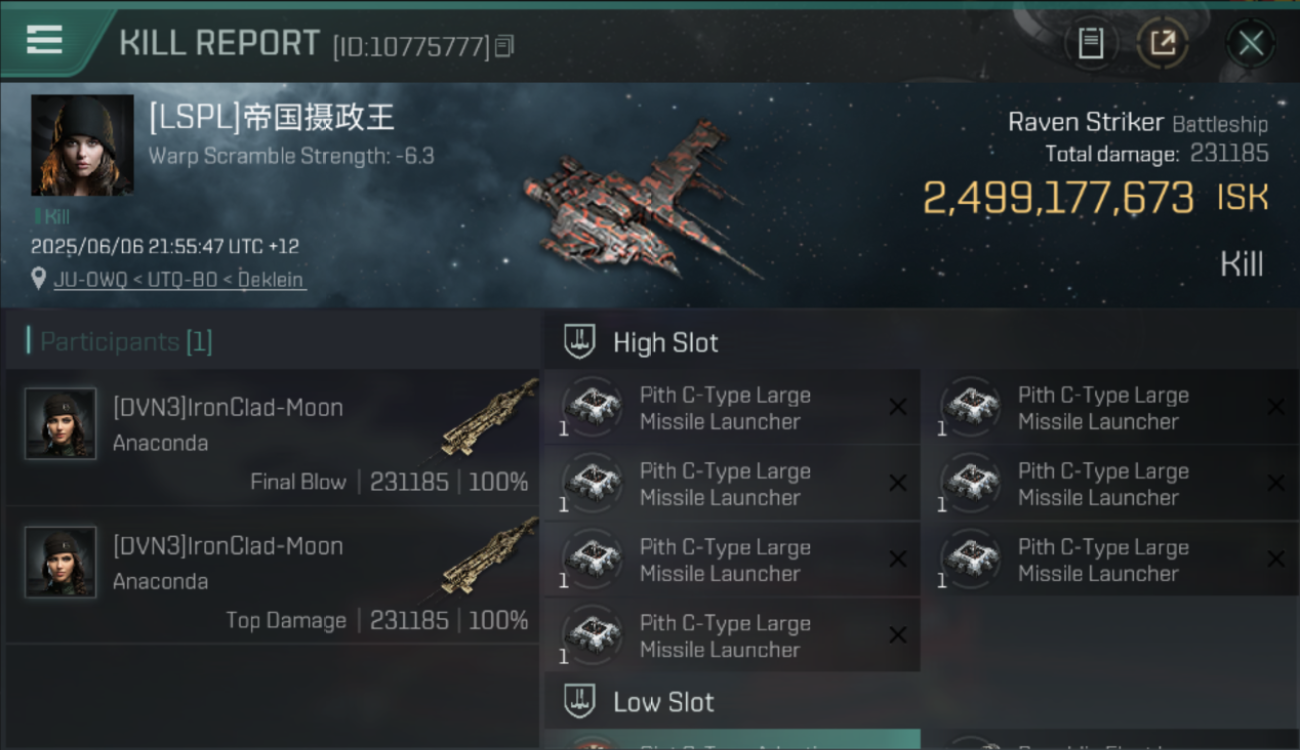Inspect the Anaconda ship icon on Final Blow row

(490, 418)
